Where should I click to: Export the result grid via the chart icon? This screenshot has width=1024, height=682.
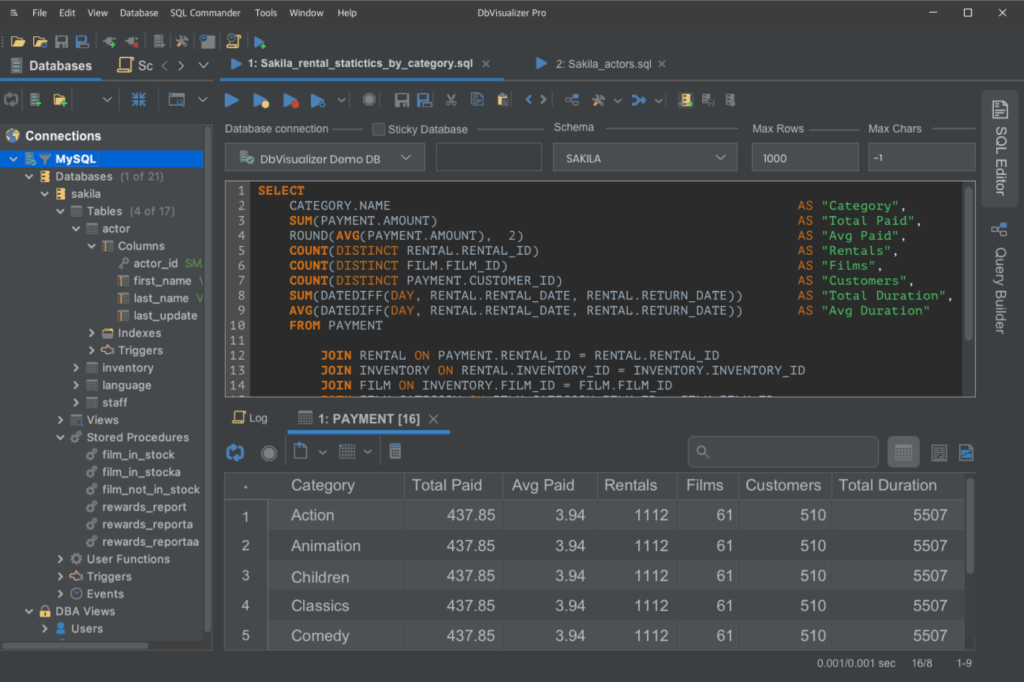[966, 452]
